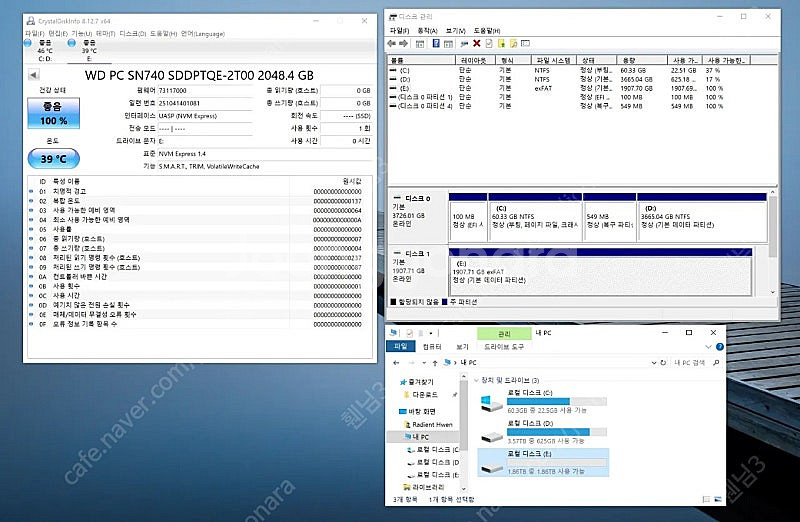
Task: Click the down arrow of the Disk Management disk pane scrollbar
Action: point(772,292)
